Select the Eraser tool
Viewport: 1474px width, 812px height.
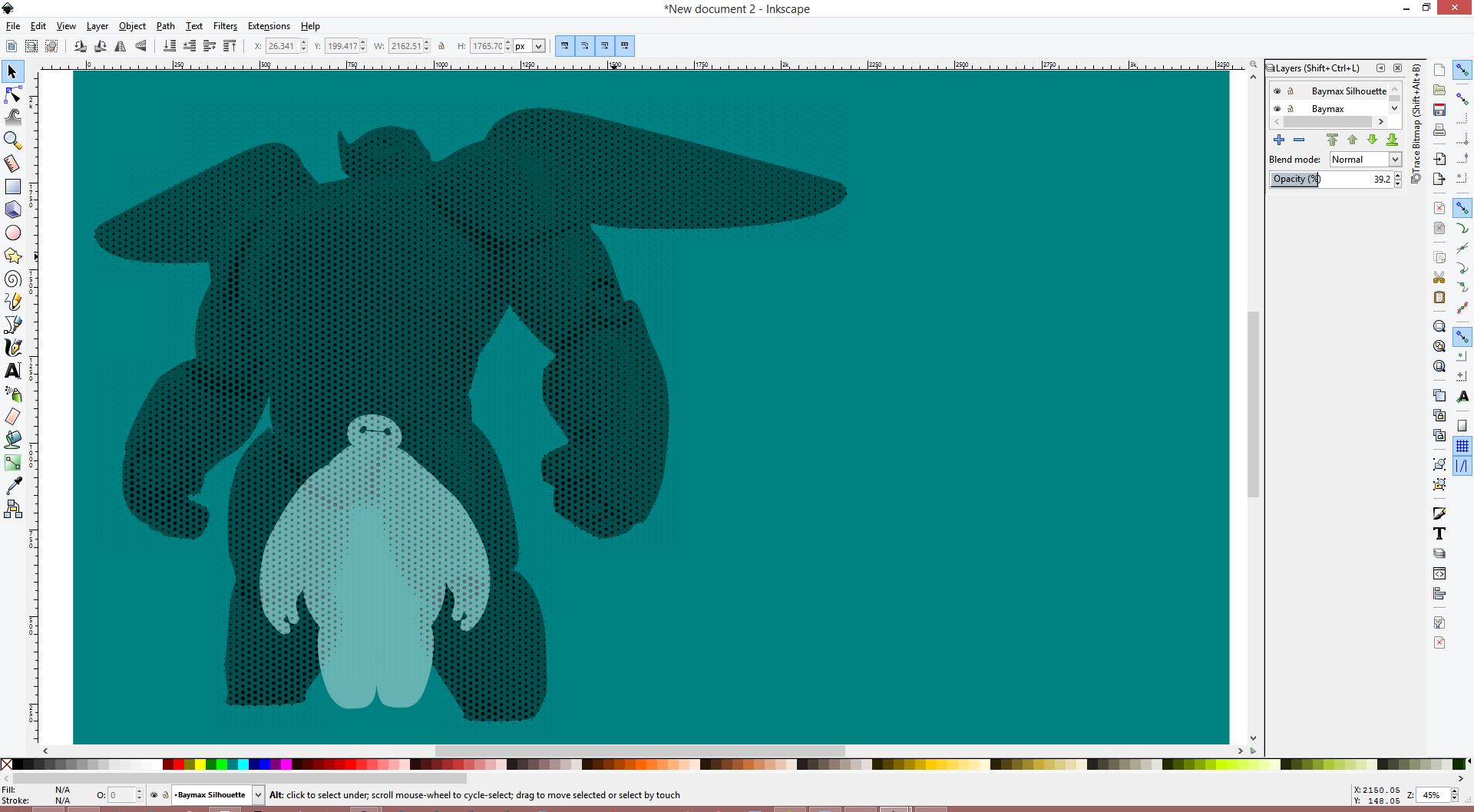point(13,417)
